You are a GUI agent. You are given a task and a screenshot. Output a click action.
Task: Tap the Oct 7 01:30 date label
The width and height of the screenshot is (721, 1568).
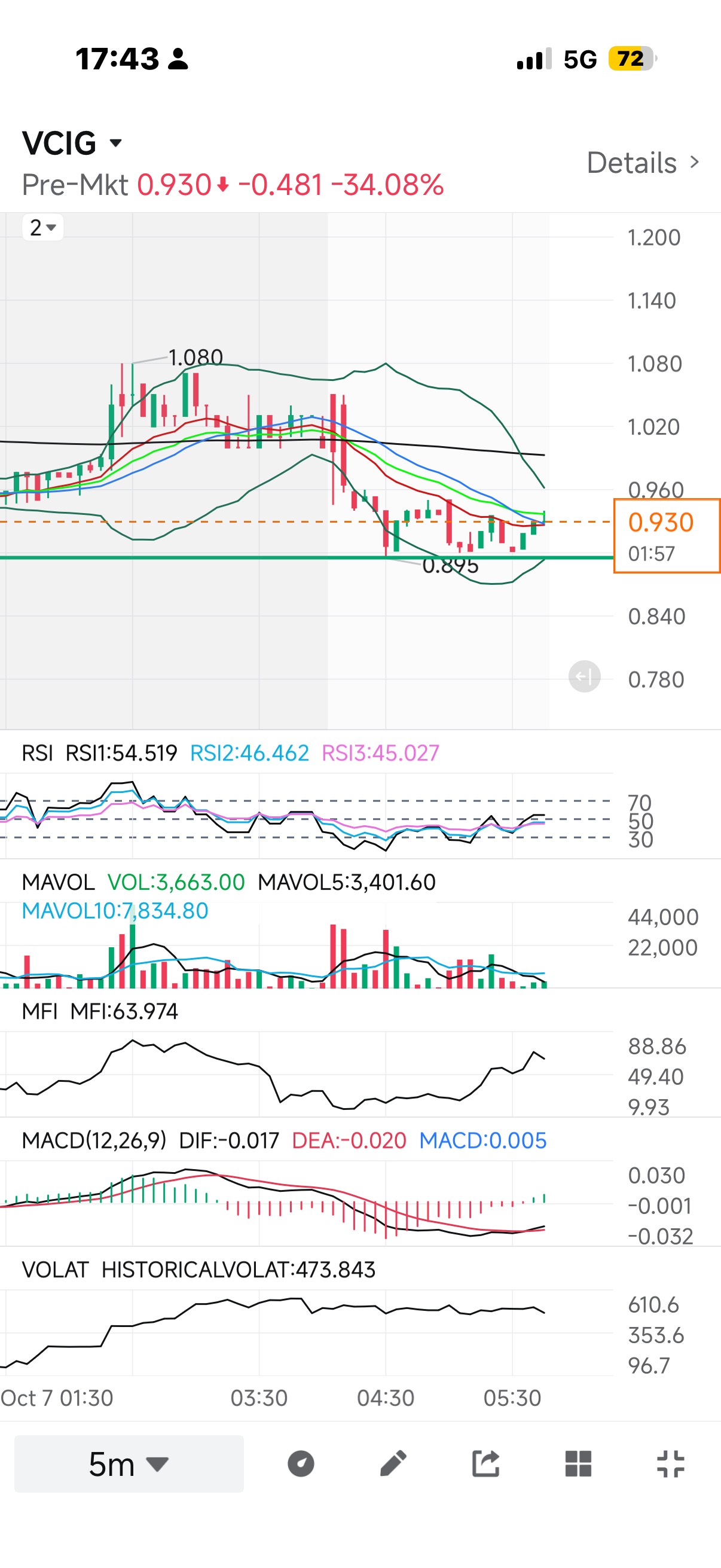coord(57,1398)
